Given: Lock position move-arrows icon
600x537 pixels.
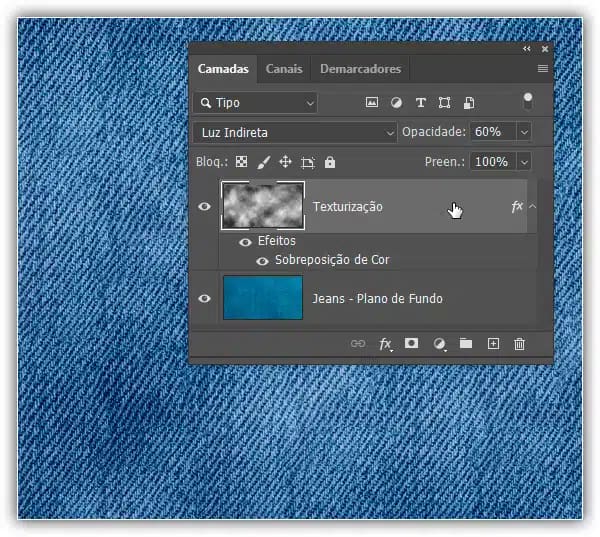Looking at the screenshot, I should pyautogui.click(x=285, y=162).
